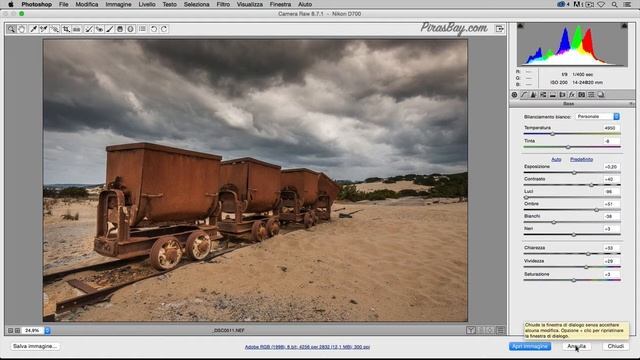Open the Filtro menu
Screen dimensions: 640x360
223,4
